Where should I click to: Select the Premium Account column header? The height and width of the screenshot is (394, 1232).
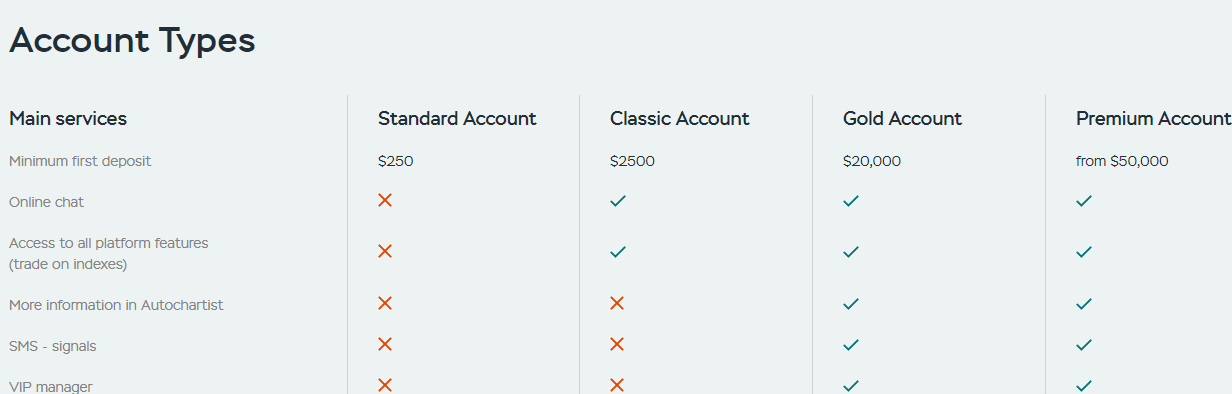[x=1153, y=118]
